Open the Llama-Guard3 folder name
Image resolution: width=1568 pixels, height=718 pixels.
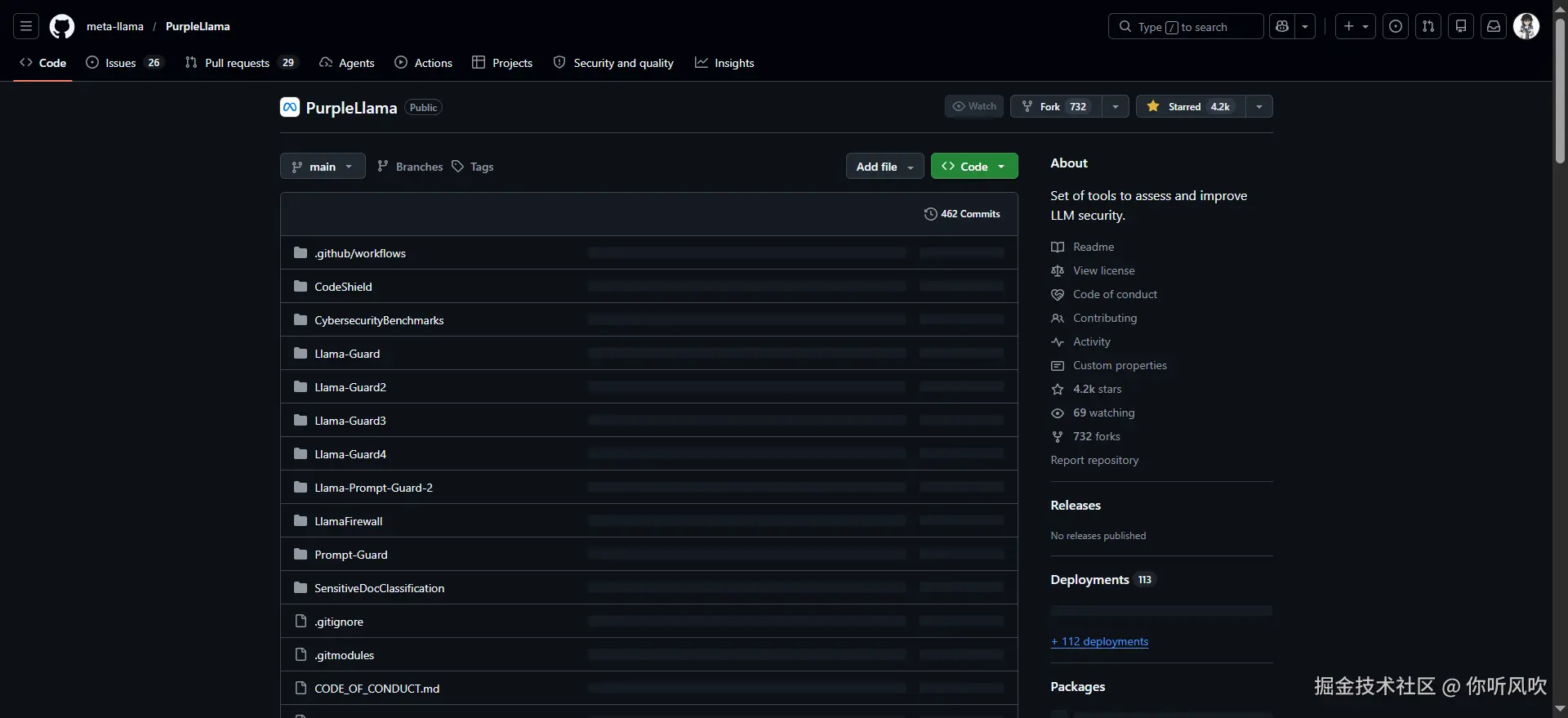pos(350,421)
